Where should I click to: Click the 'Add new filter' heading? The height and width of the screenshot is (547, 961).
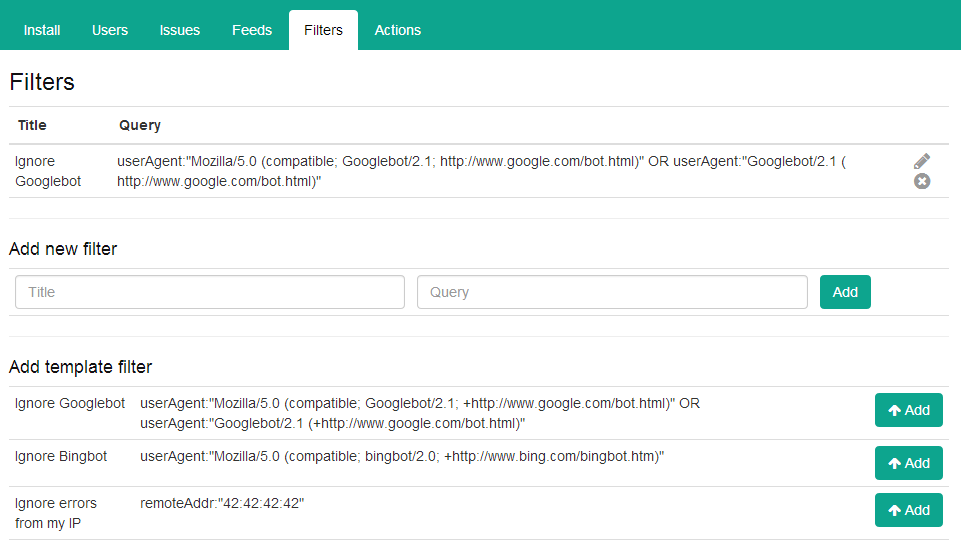pyautogui.click(x=63, y=249)
